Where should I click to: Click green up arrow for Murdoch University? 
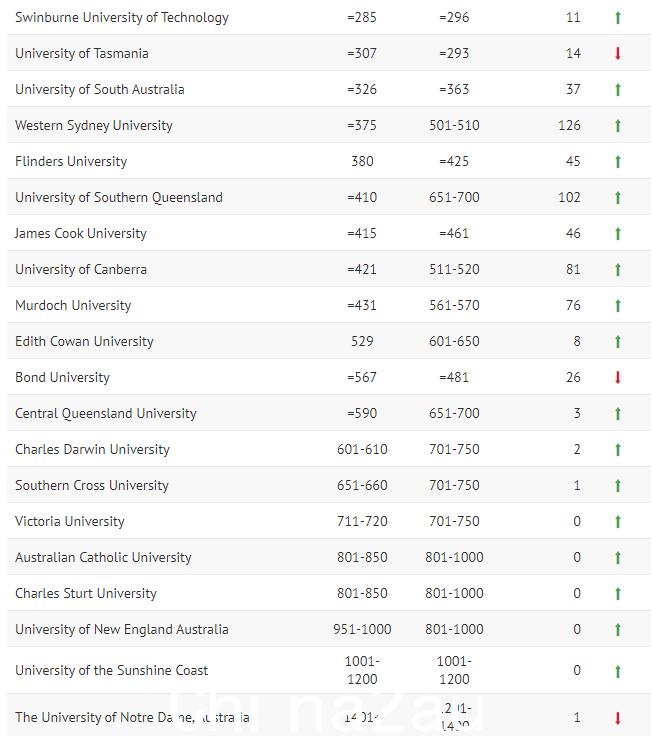point(618,306)
